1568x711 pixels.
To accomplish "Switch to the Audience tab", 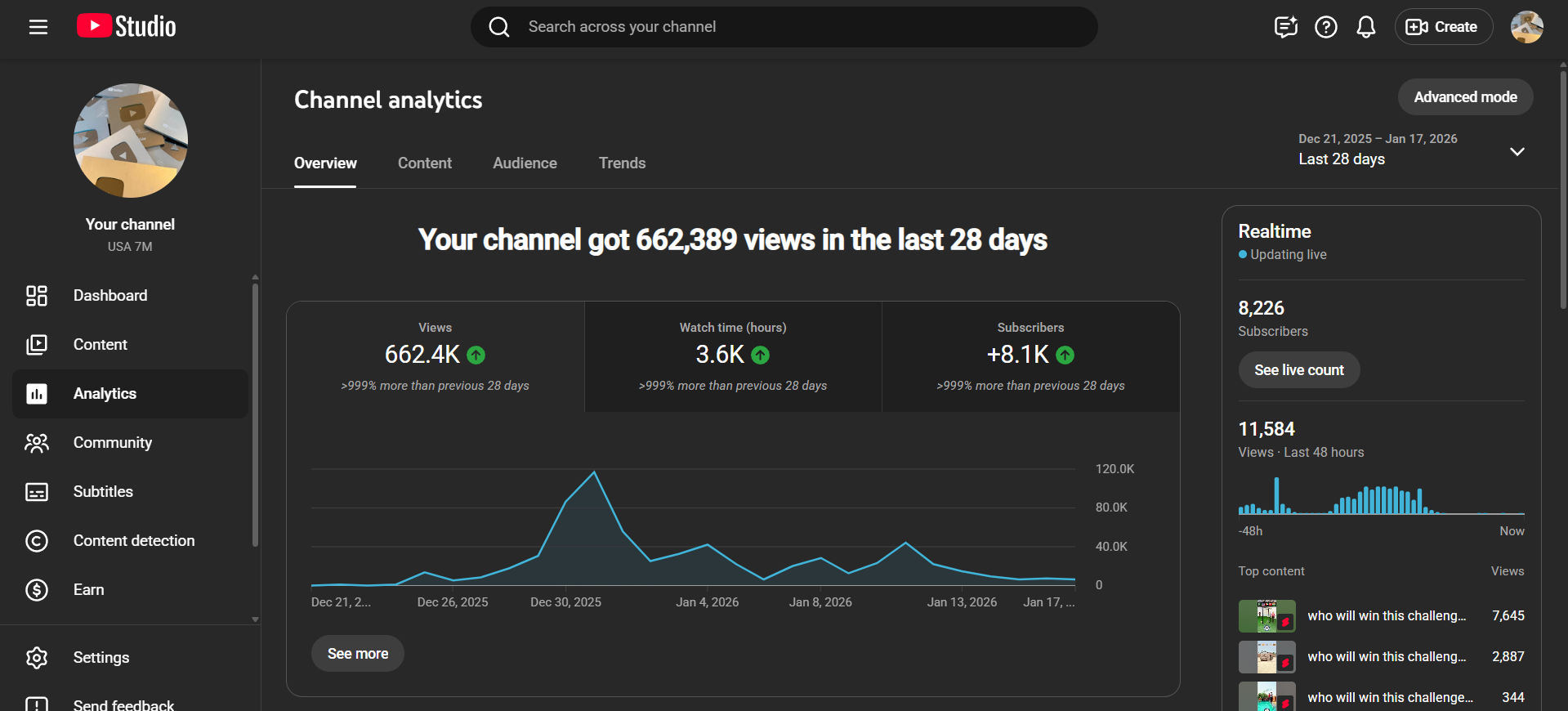I will point(525,163).
